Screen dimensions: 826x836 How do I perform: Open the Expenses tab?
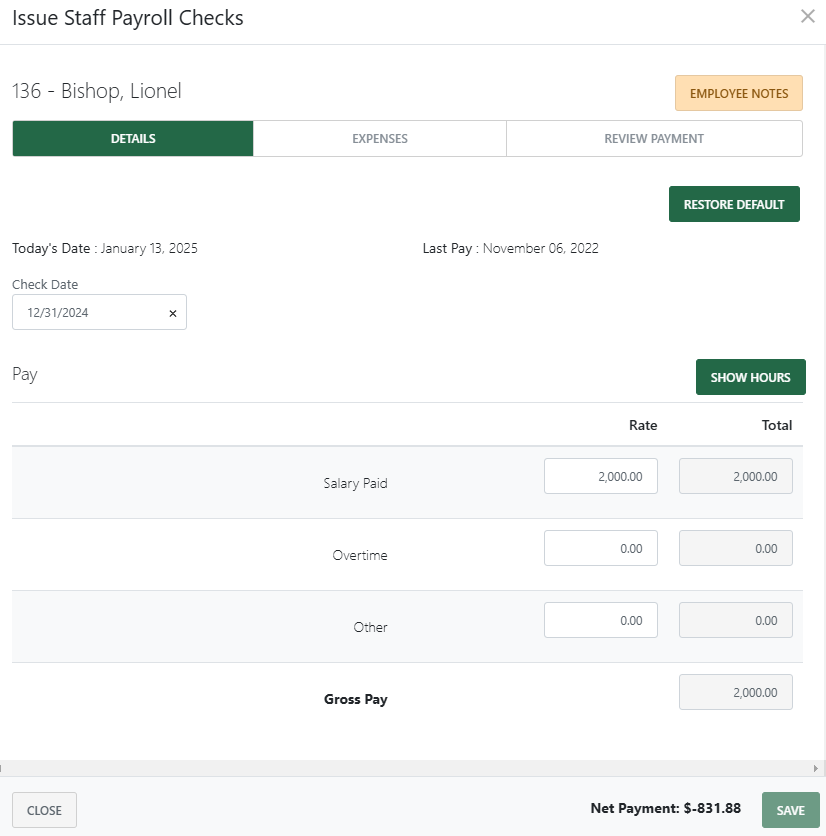pos(380,139)
